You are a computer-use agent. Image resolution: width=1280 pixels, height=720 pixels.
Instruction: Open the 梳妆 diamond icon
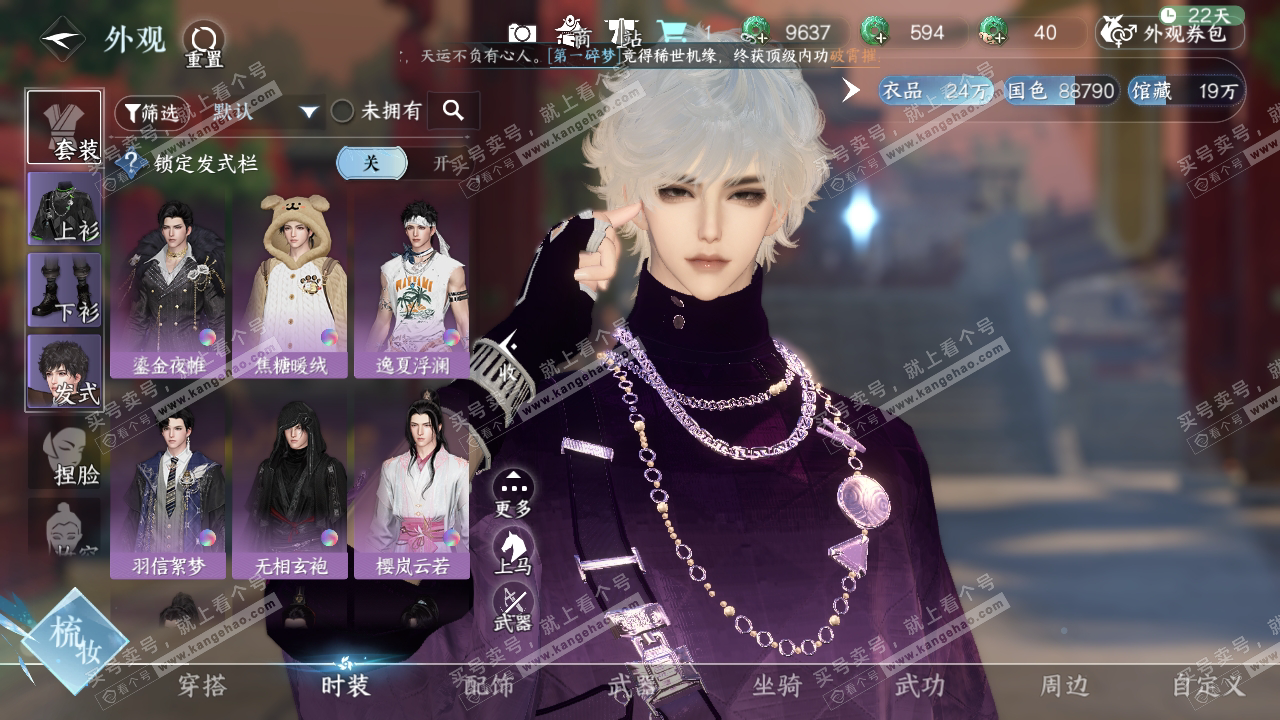click(75, 640)
